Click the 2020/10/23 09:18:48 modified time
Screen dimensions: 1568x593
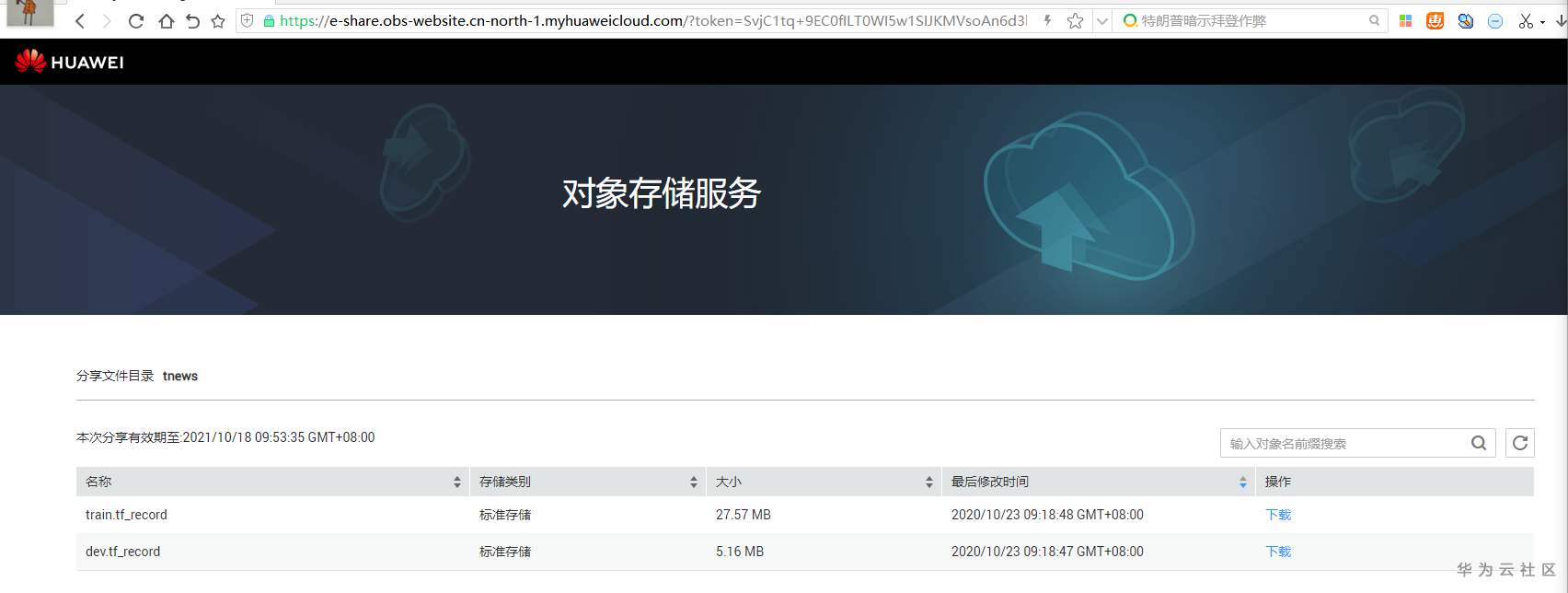click(x=1047, y=515)
